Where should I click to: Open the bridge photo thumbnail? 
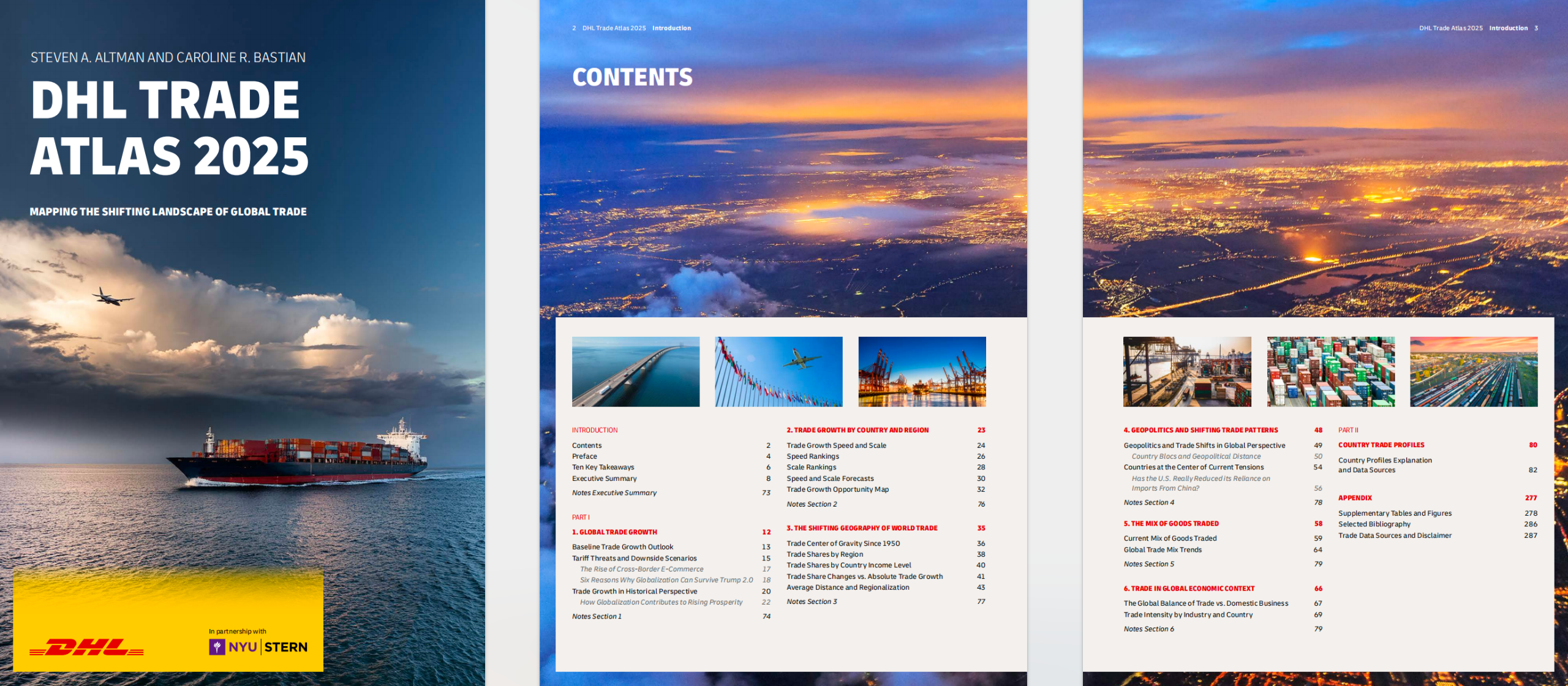point(636,372)
